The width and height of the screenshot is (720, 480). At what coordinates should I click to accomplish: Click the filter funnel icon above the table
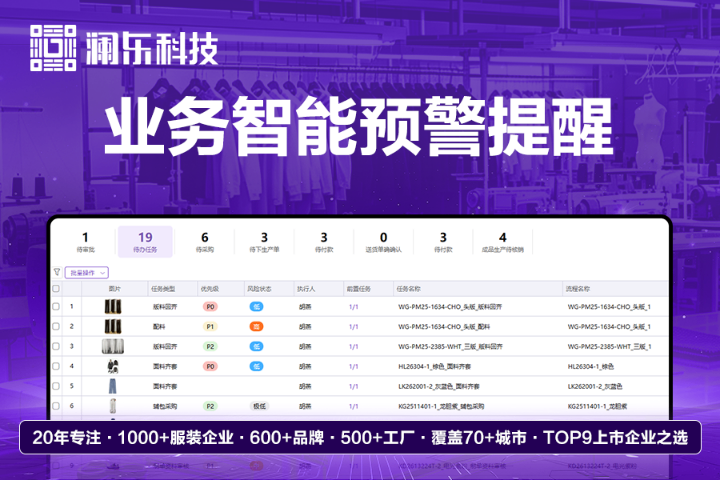point(57,272)
